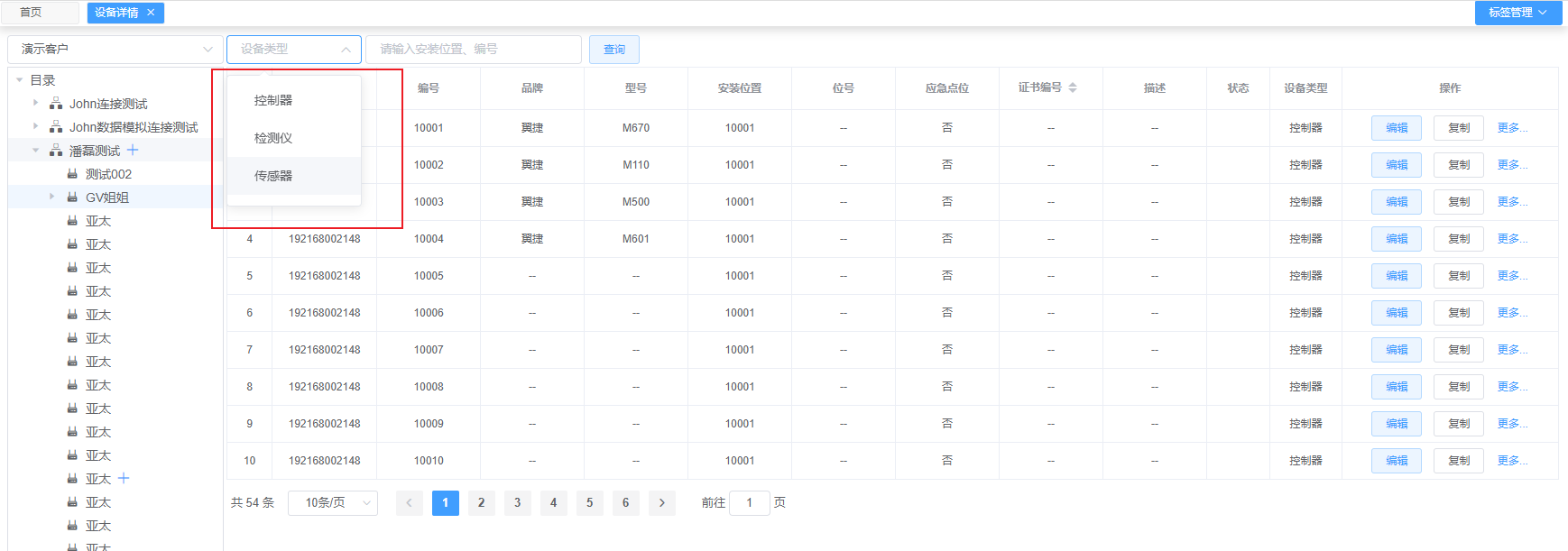Click the device icon beside GV組組
The width and height of the screenshot is (1568, 551).
pos(72,197)
